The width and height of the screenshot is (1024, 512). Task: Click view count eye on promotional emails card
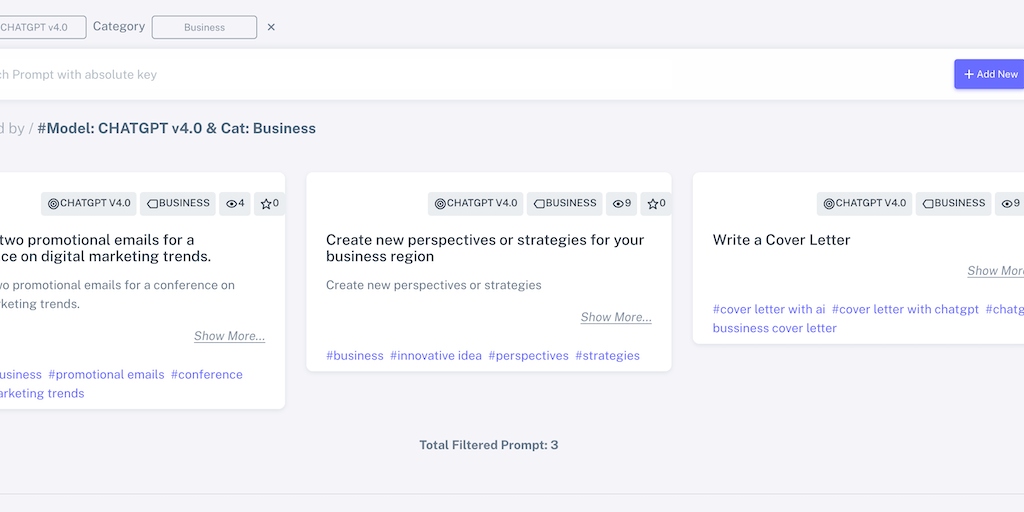[x=235, y=203]
